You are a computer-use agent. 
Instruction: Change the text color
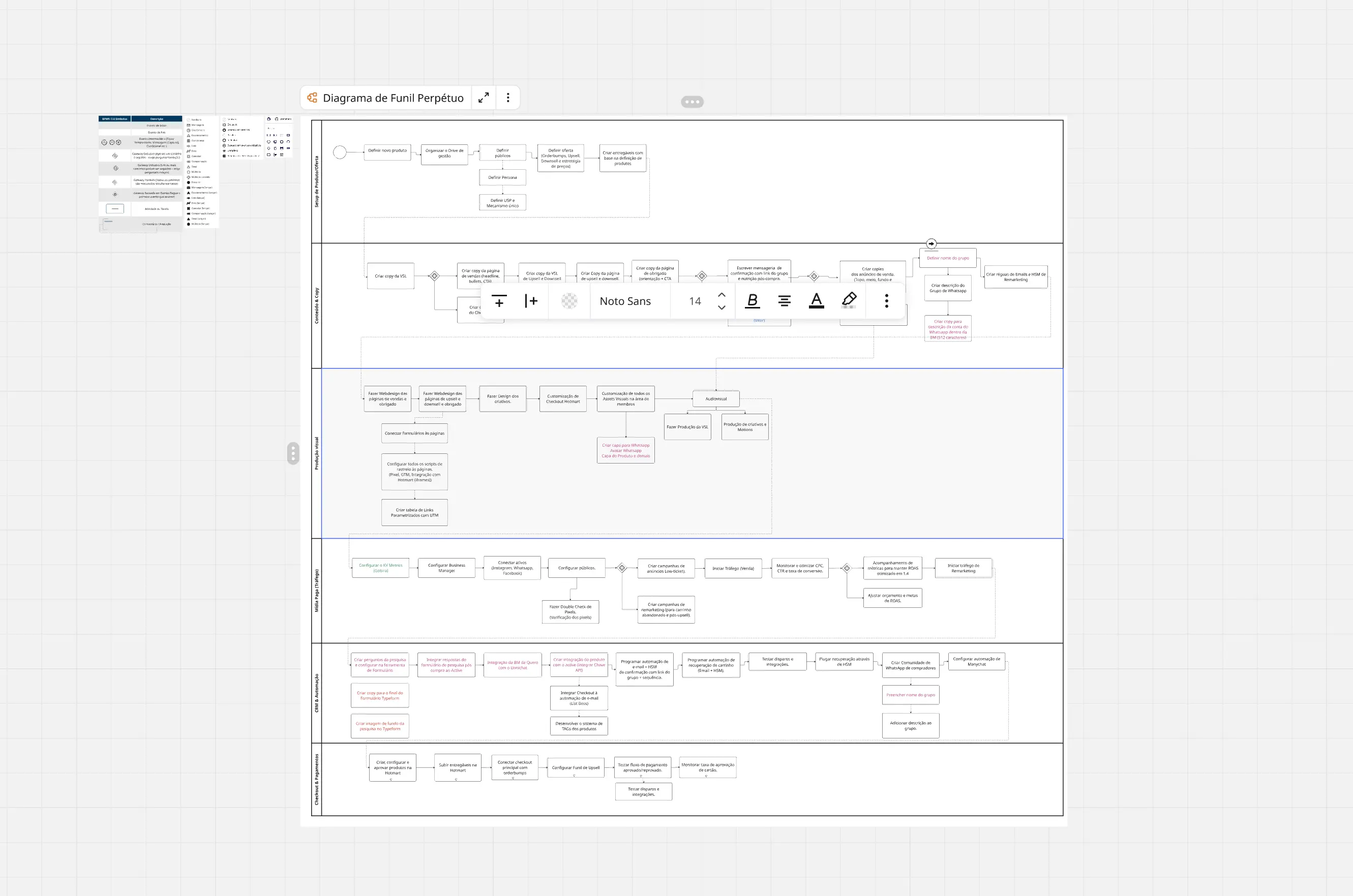tap(816, 301)
